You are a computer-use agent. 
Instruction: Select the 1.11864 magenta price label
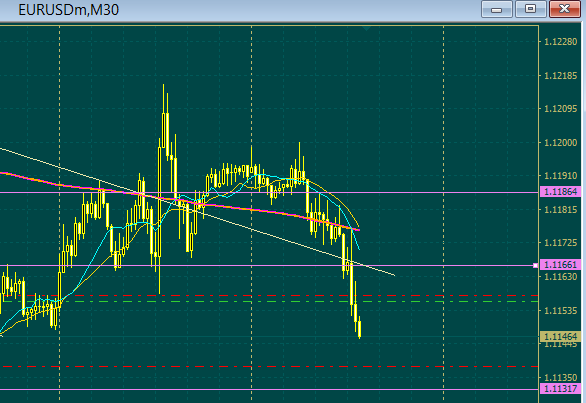[x=561, y=192]
